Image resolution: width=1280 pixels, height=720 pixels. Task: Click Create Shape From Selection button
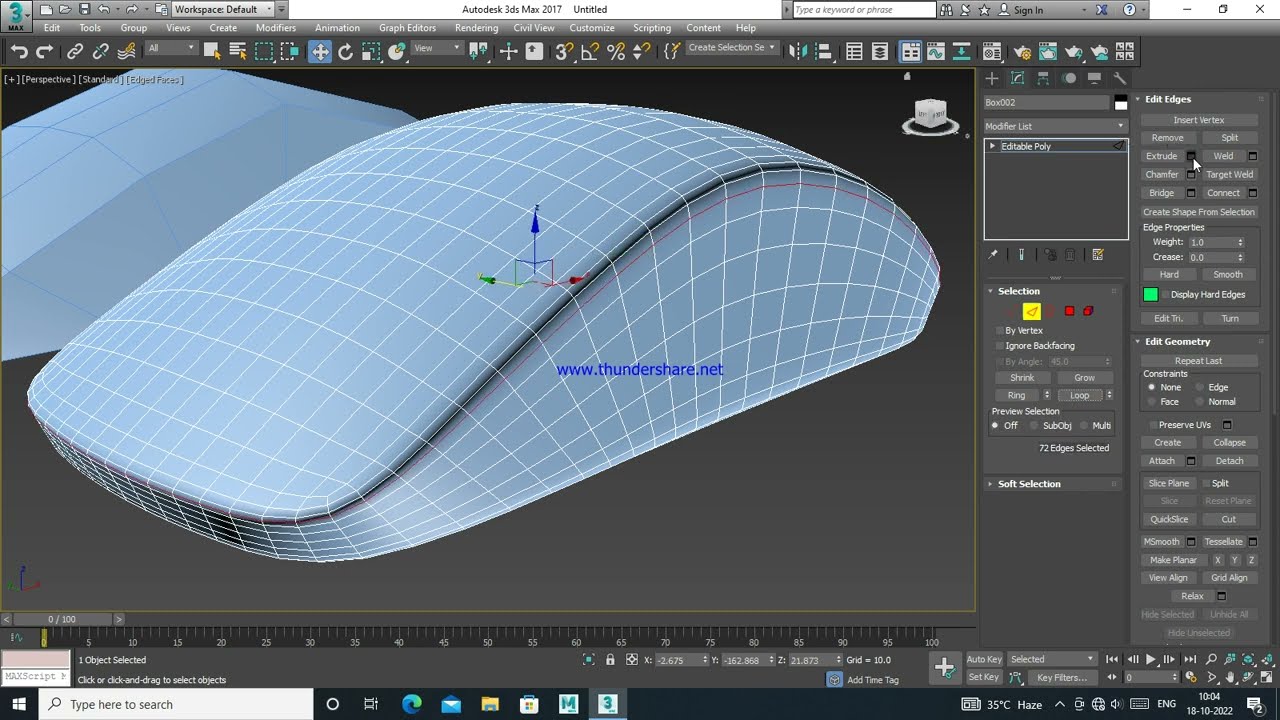pyautogui.click(x=1199, y=212)
